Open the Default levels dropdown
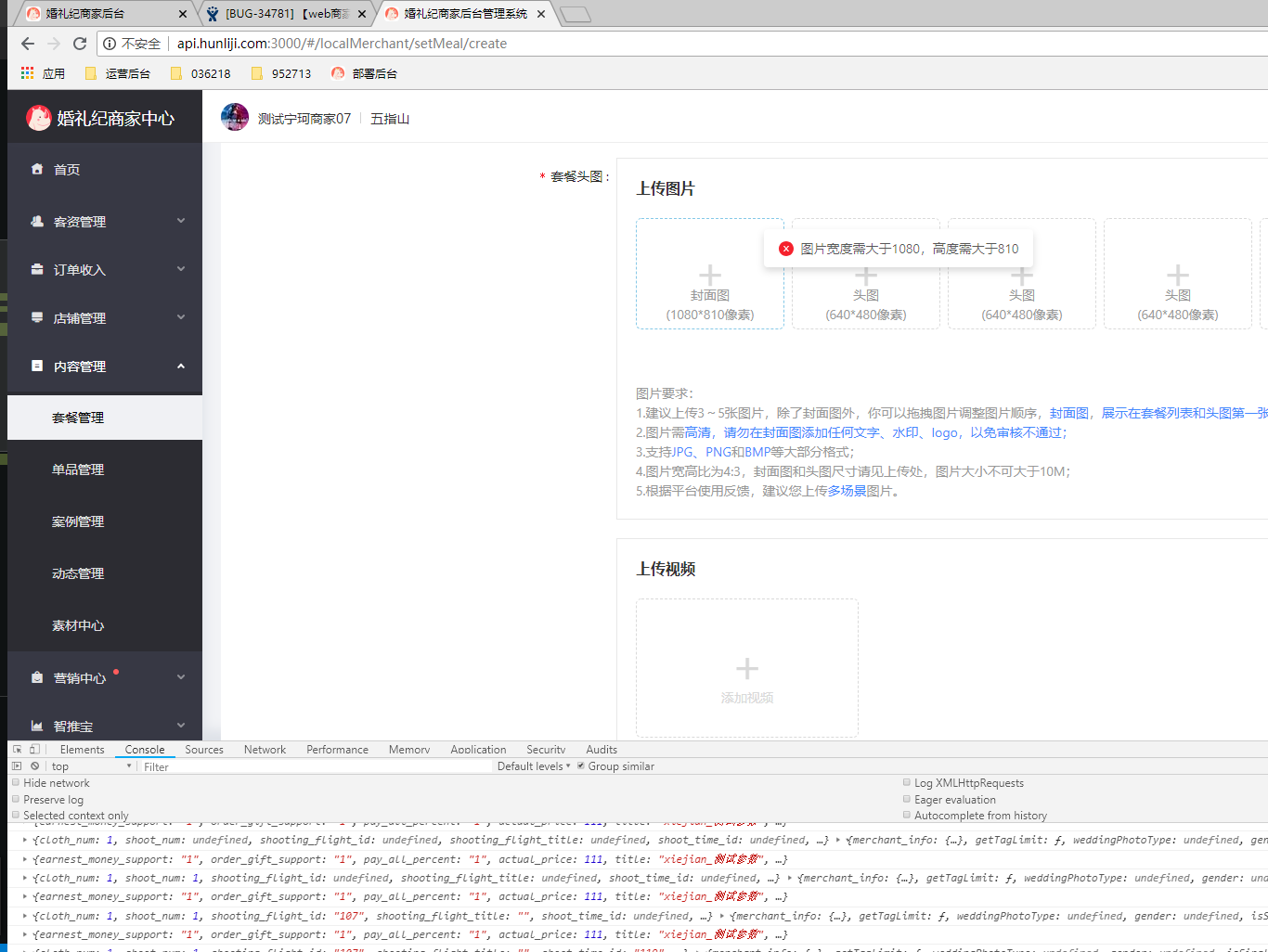Image resolution: width=1268 pixels, height=952 pixels. [x=534, y=766]
